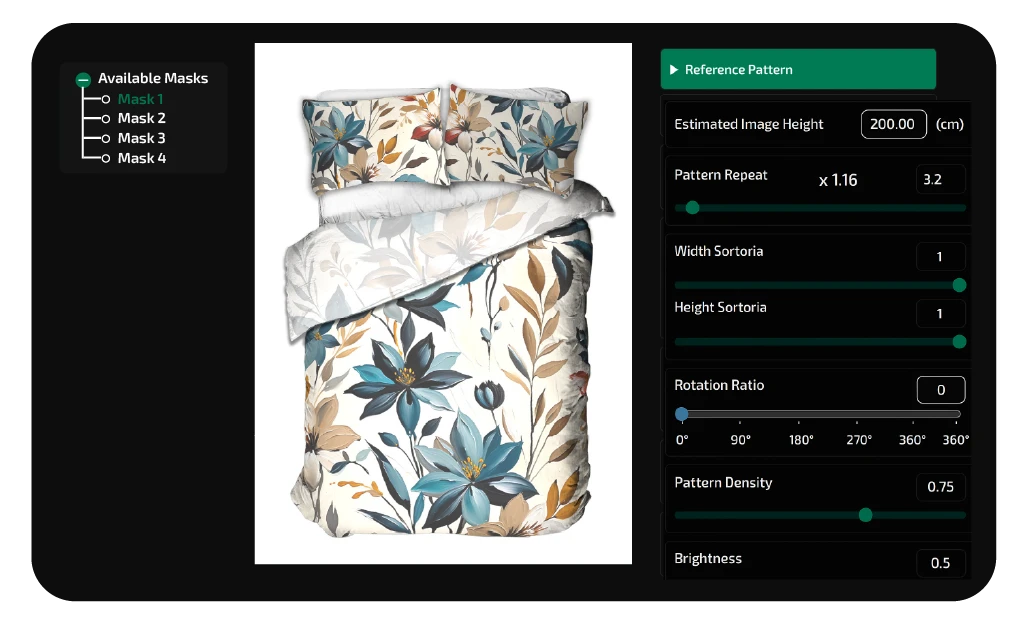Click the Estimated Image Height value field

pos(893,124)
